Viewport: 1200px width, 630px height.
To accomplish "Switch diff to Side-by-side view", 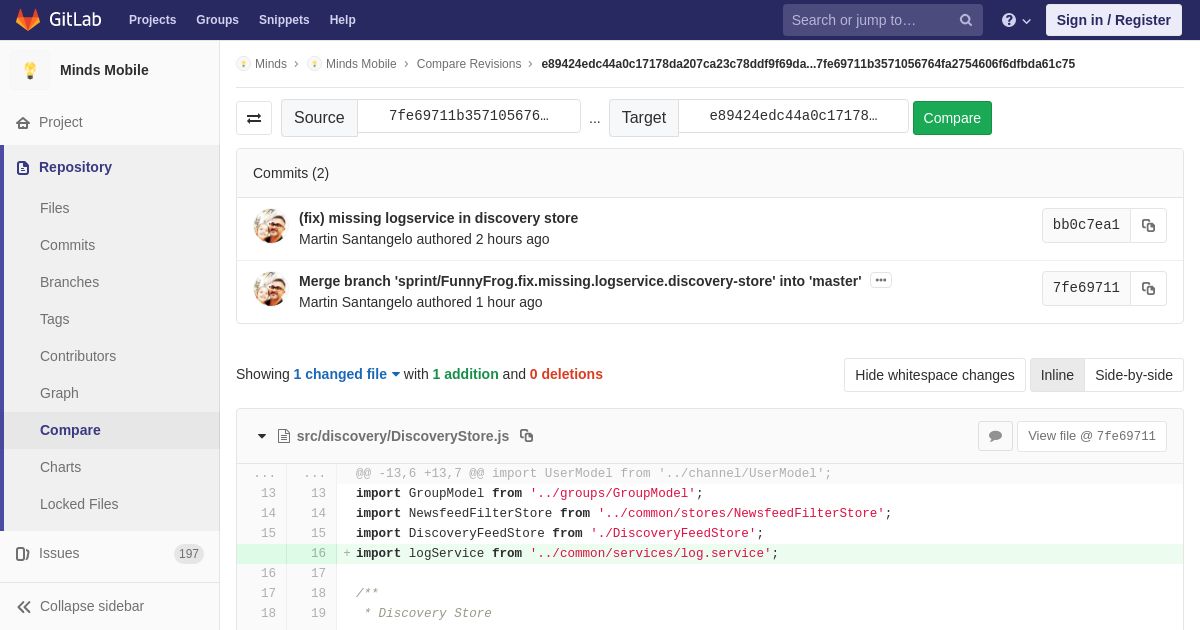I will pyautogui.click(x=1134, y=375).
